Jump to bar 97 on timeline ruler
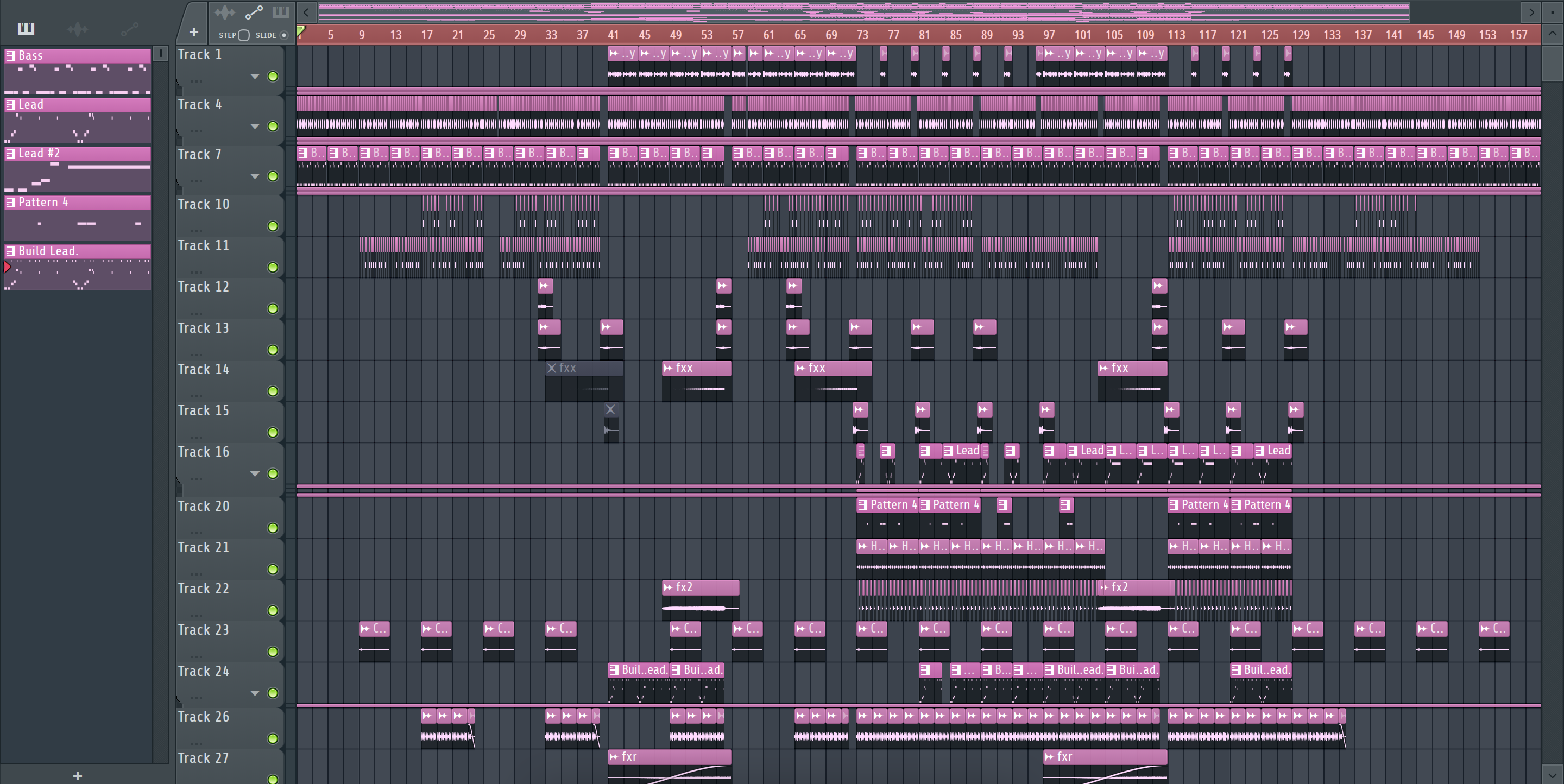 [x=1049, y=35]
